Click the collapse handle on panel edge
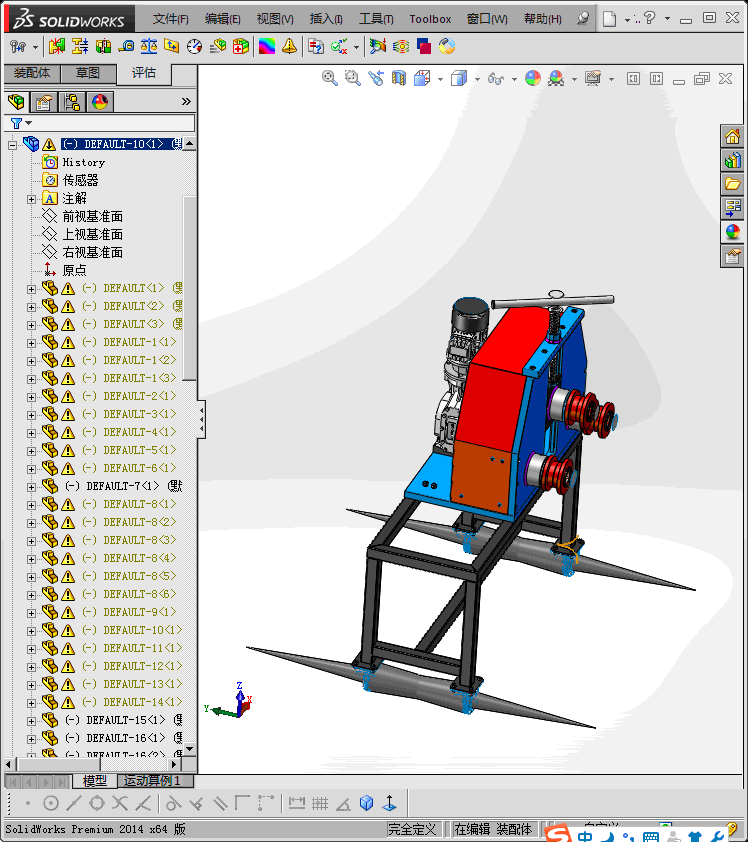748x842 pixels. [x=201, y=419]
